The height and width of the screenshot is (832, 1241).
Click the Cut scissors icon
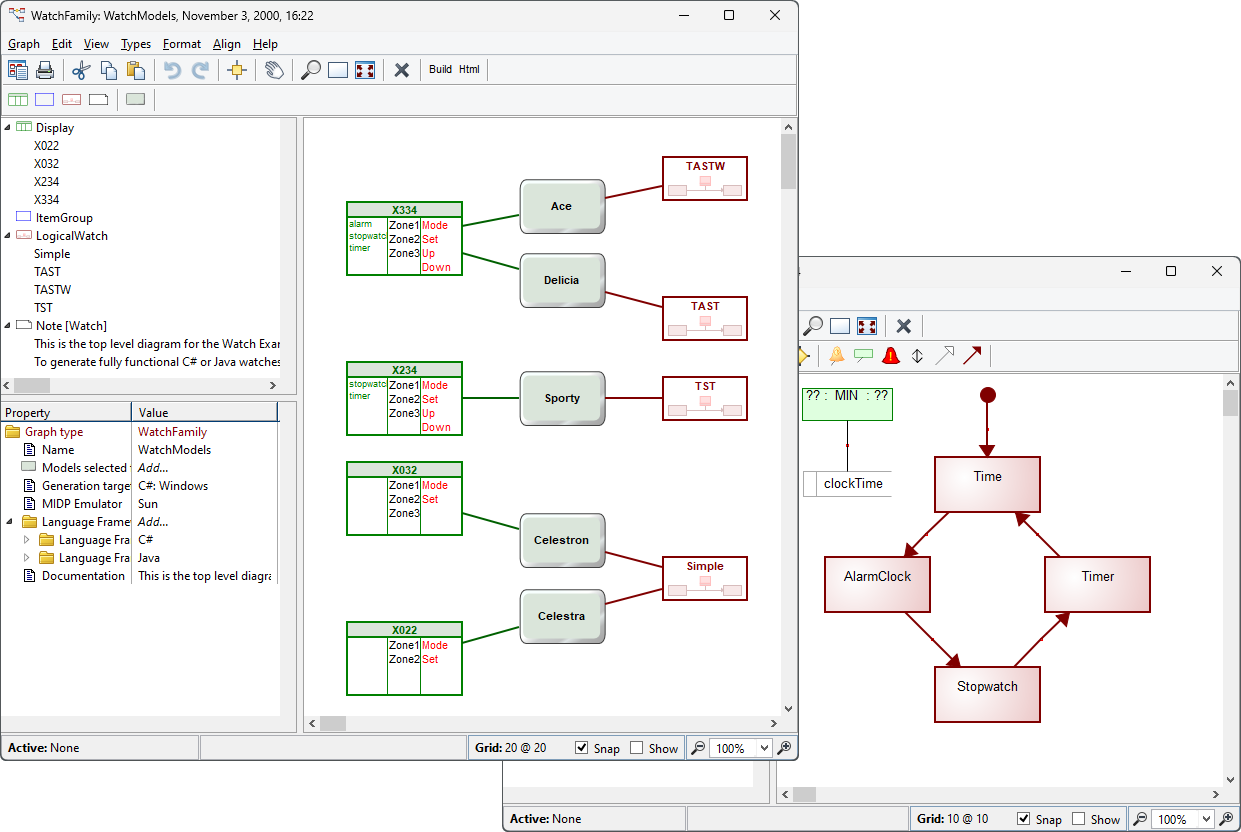[x=81, y=70]
